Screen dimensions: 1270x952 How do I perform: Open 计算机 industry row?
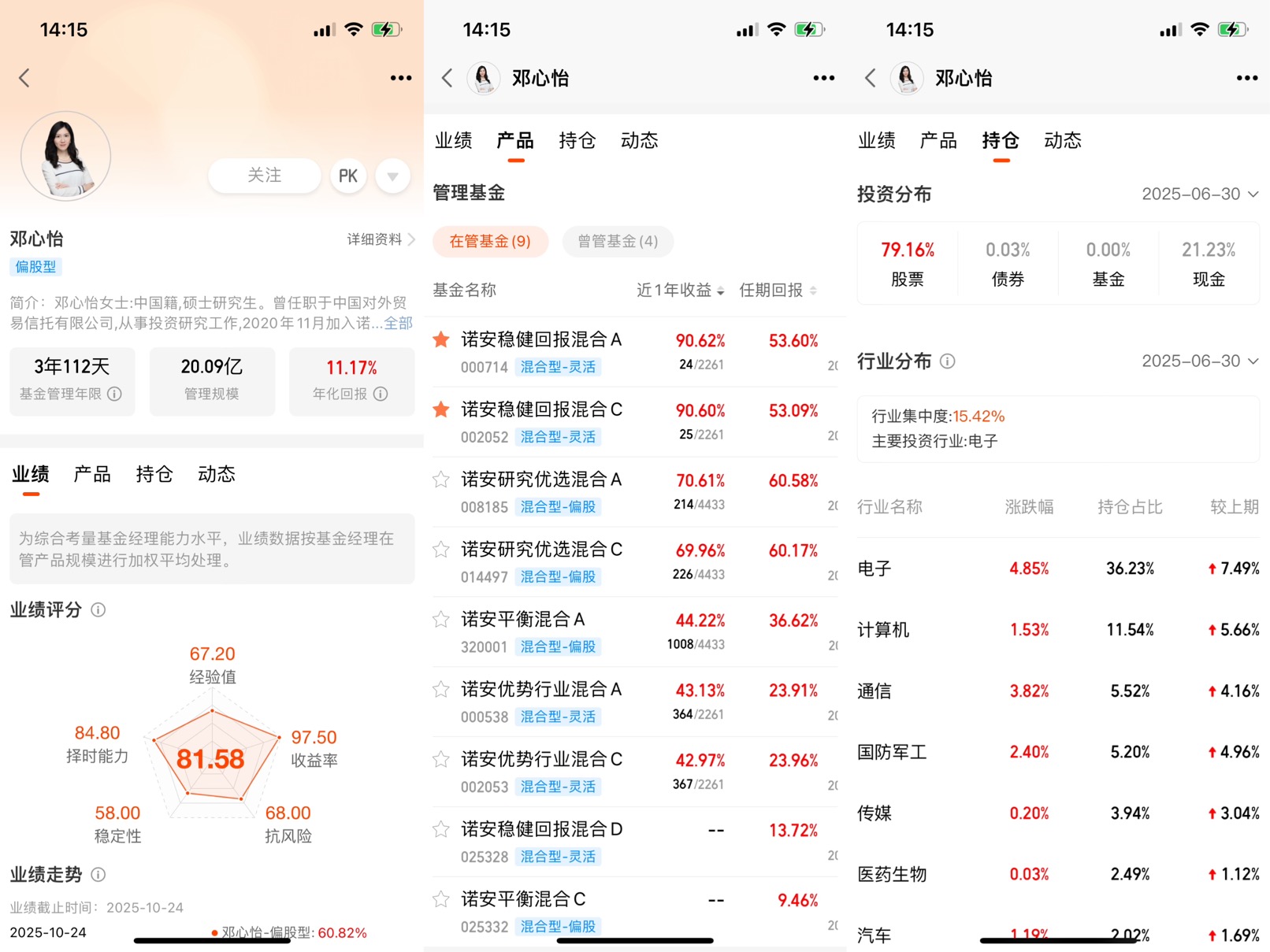[x=1058, y=630]
